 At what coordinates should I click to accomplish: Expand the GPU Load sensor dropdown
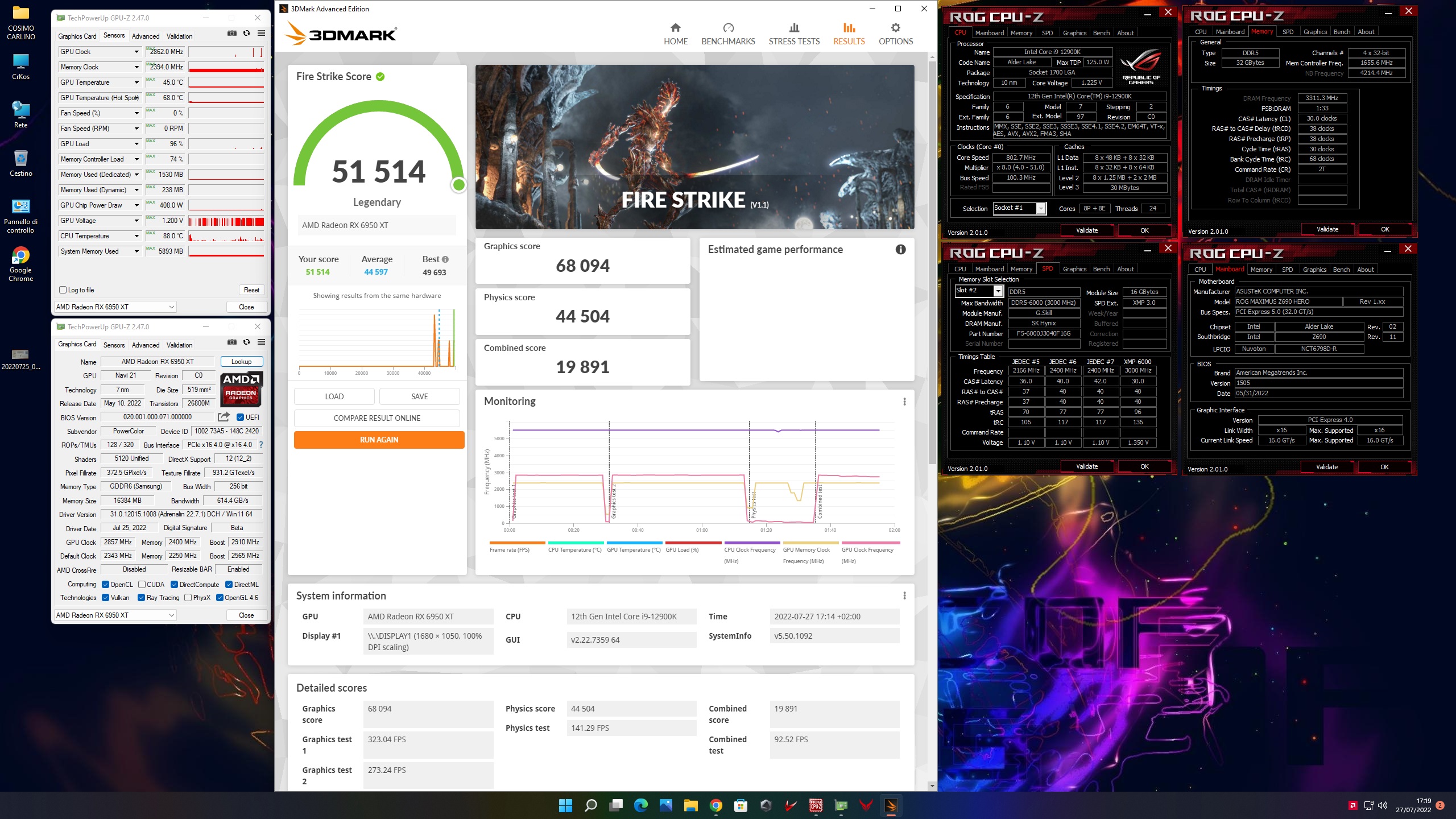click(x=136, y=144)
